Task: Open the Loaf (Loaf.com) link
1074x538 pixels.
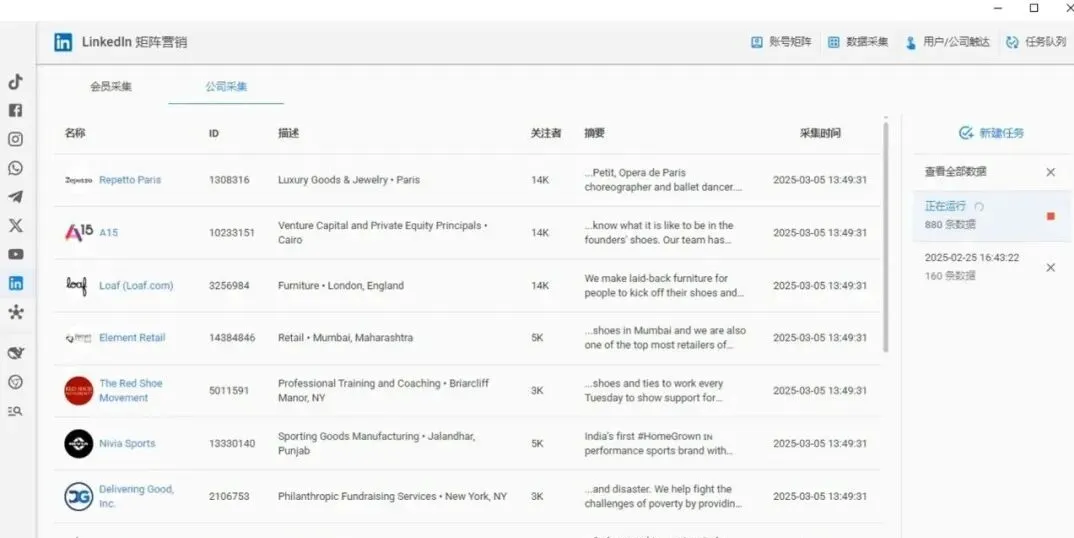Action: pos(136,286)
